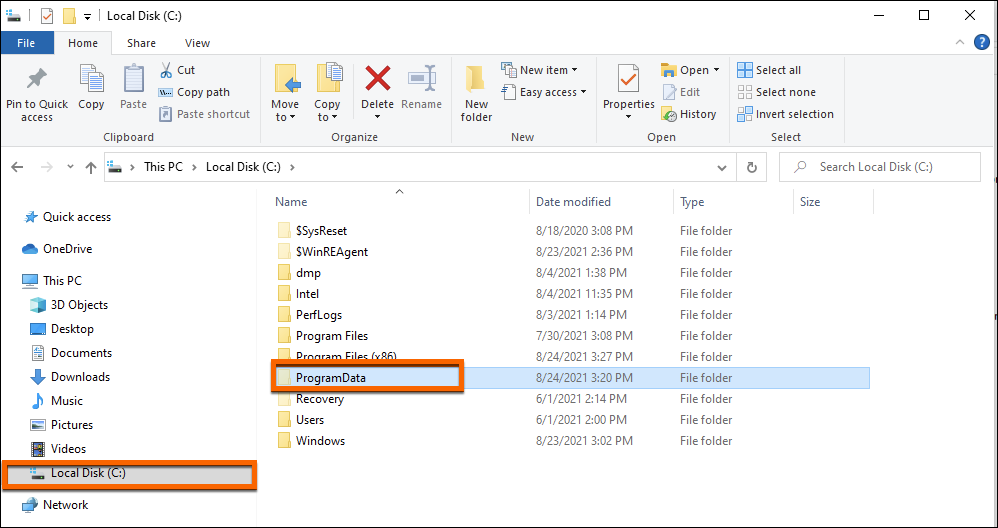Screen dimensions: 998x528
Task: Open Music in the navigation pane
Action: click(x=57, y=401)
